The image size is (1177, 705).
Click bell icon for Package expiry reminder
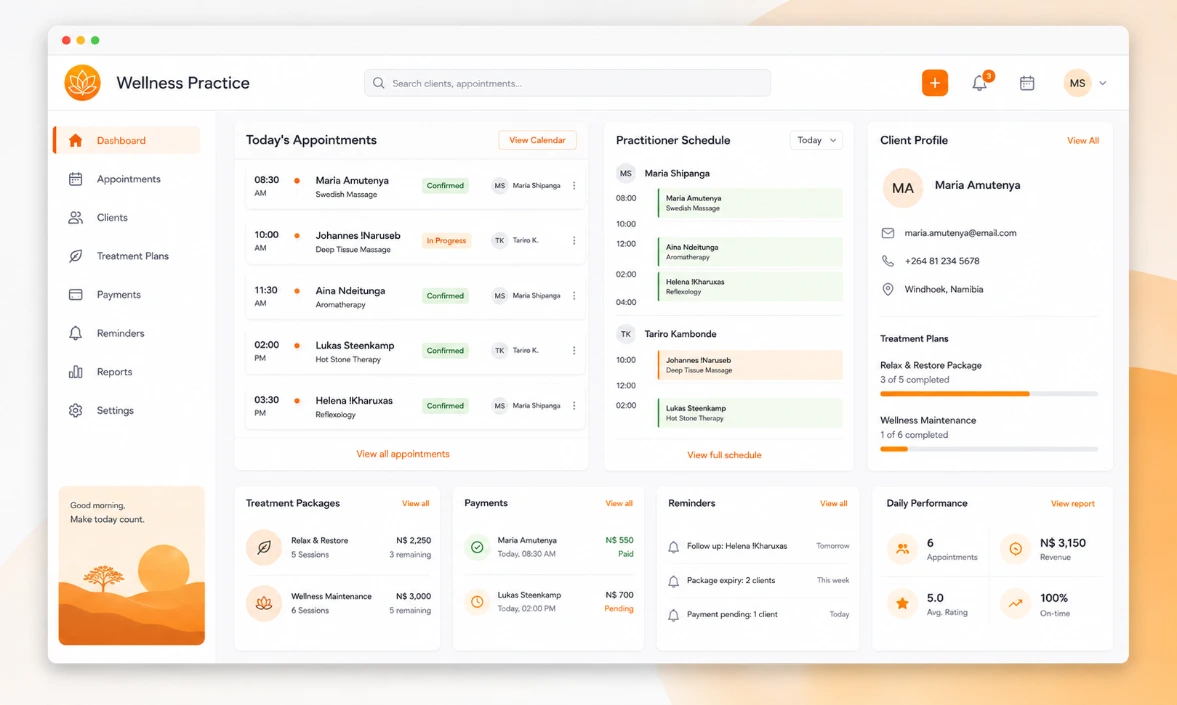673,581
